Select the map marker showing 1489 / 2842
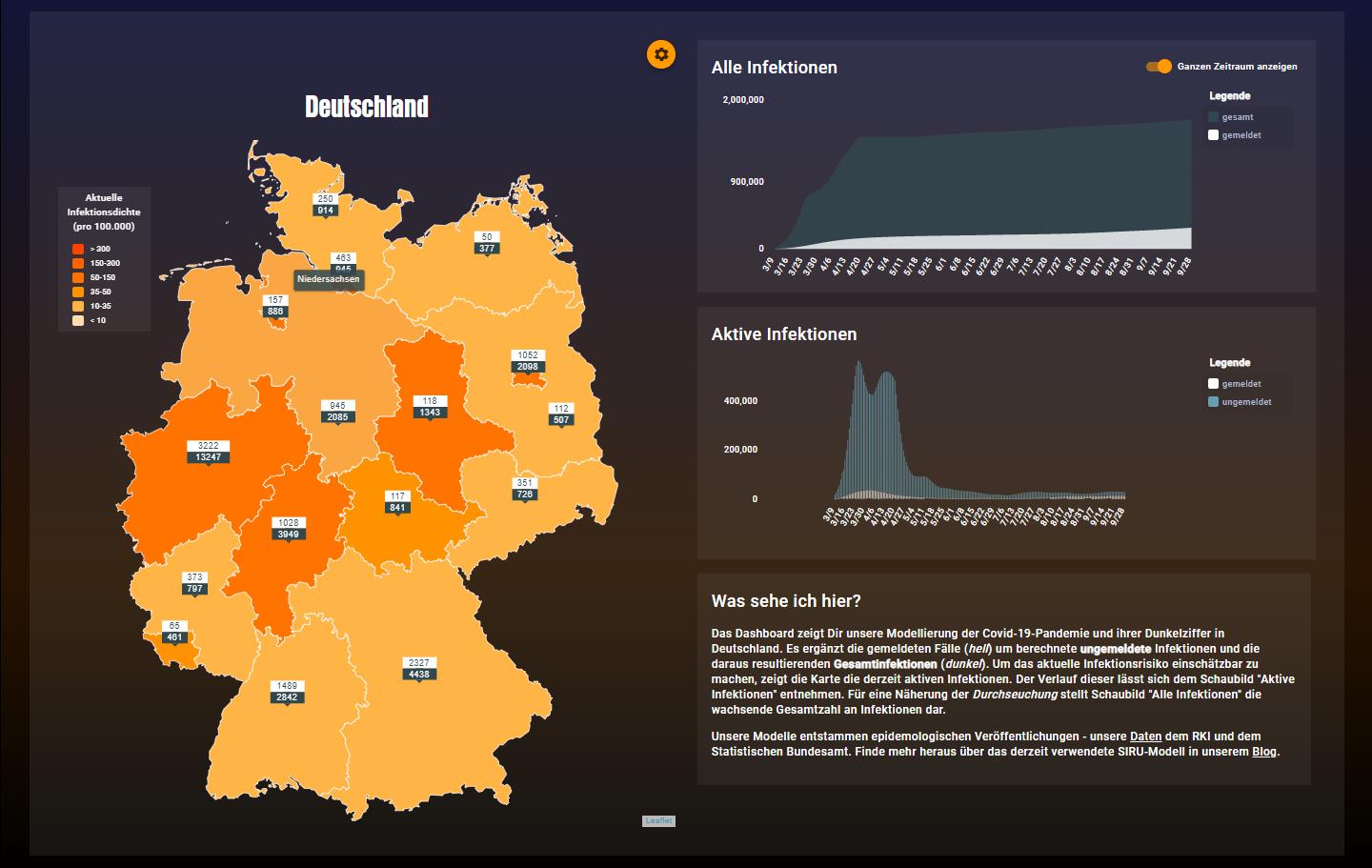 click(x=287, y=692)
